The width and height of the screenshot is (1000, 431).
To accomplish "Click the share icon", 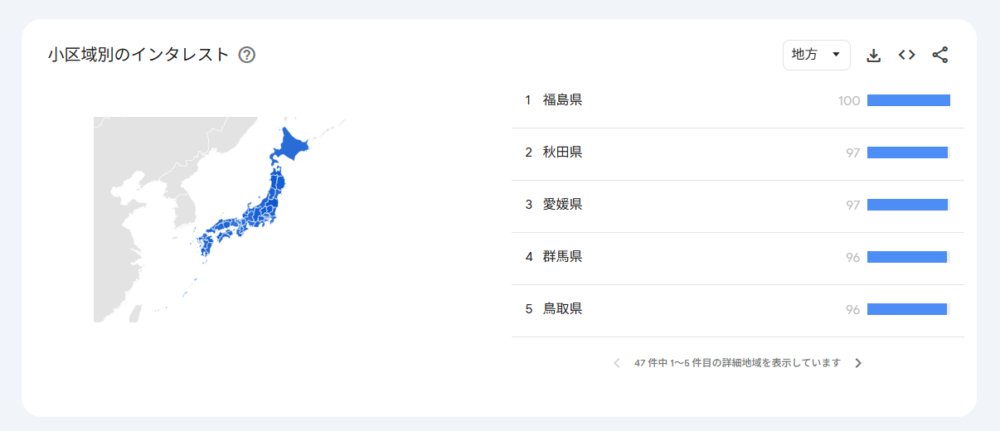I will coord(939,55).
